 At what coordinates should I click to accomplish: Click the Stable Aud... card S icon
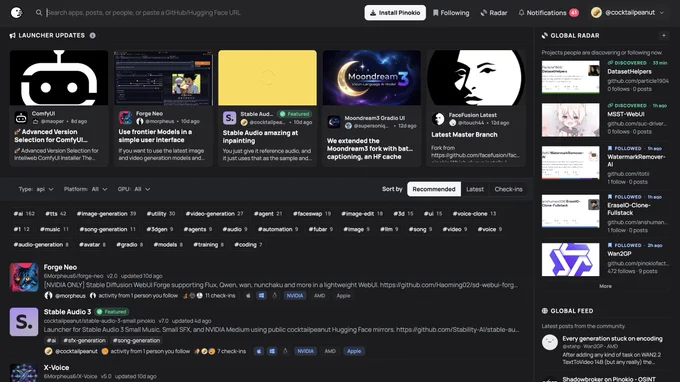click(229, 118)
